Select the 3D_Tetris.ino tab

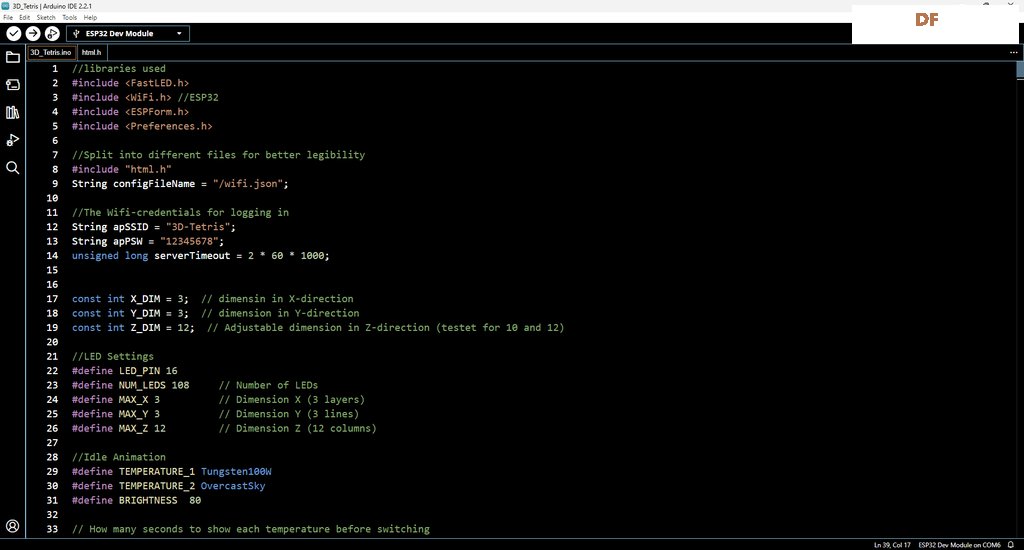(51, 52)
